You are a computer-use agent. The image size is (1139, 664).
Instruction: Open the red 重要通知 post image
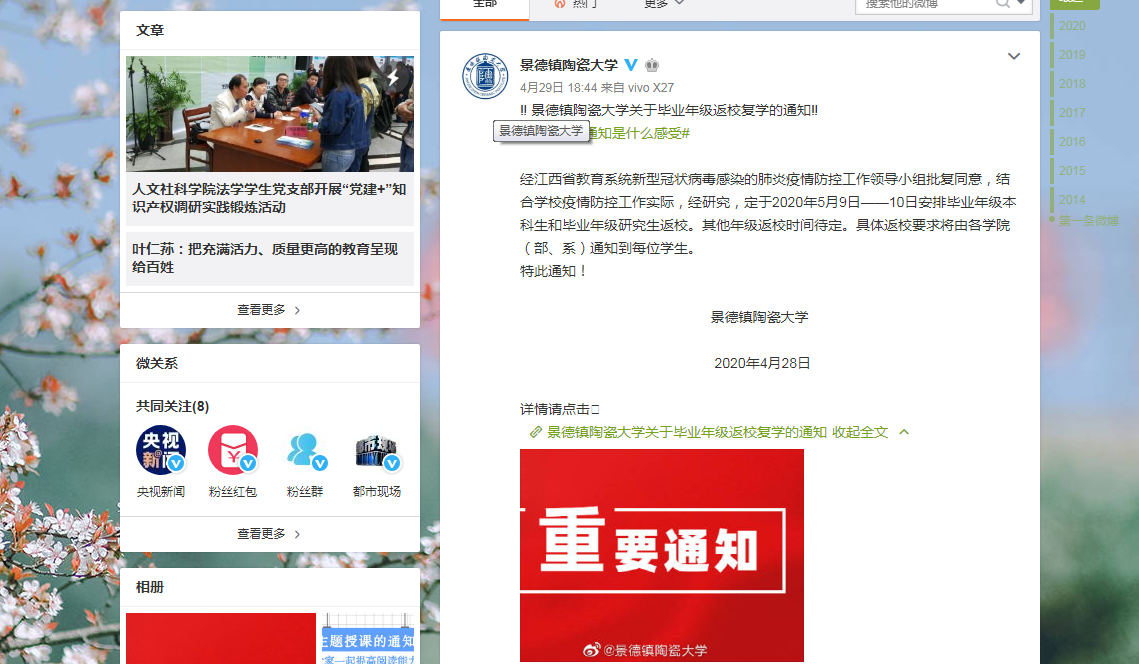pyautogui.click(x=662, y=555)
